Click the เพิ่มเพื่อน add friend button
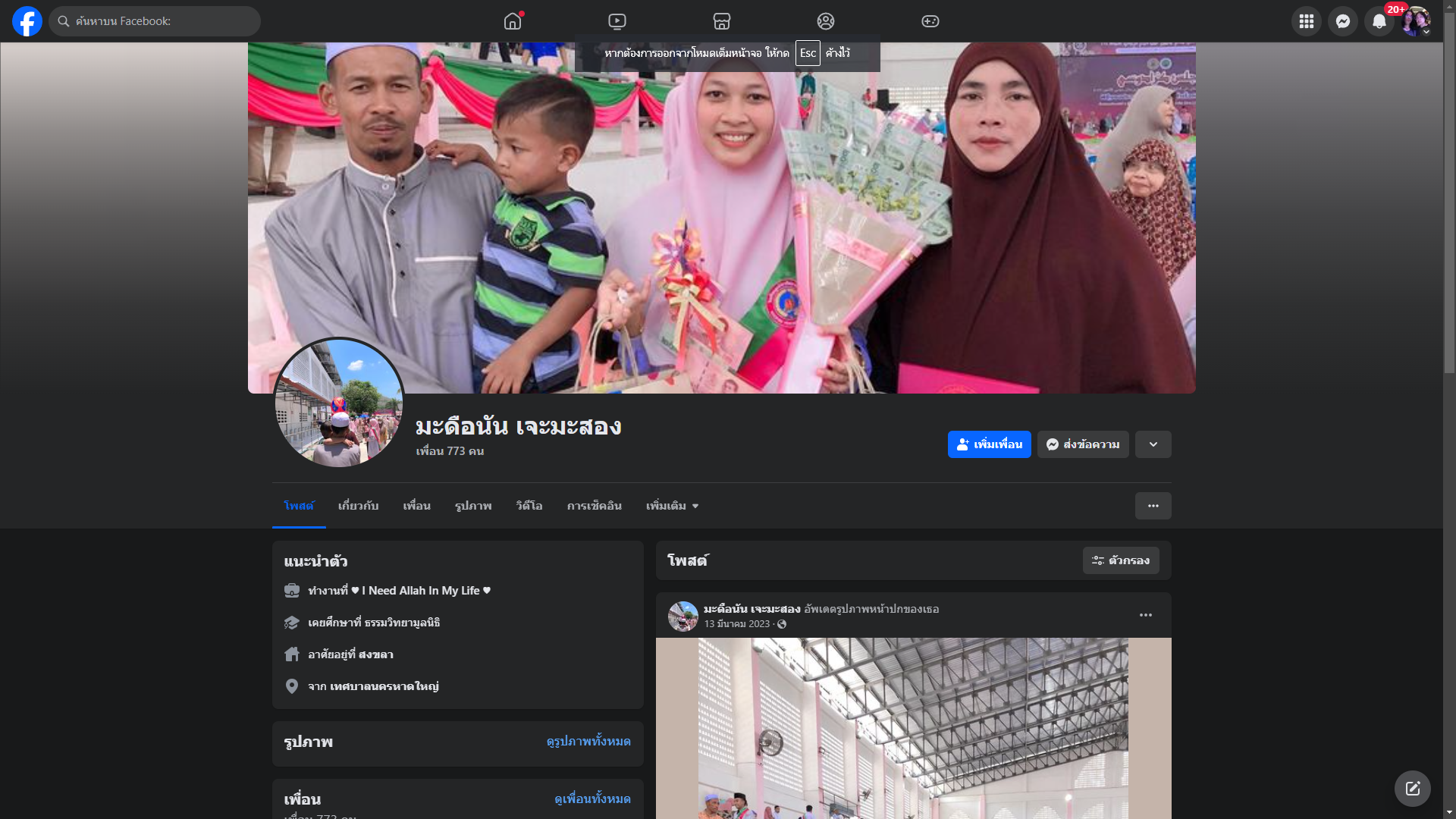The image size is (1456, 819). coord(989,444)
